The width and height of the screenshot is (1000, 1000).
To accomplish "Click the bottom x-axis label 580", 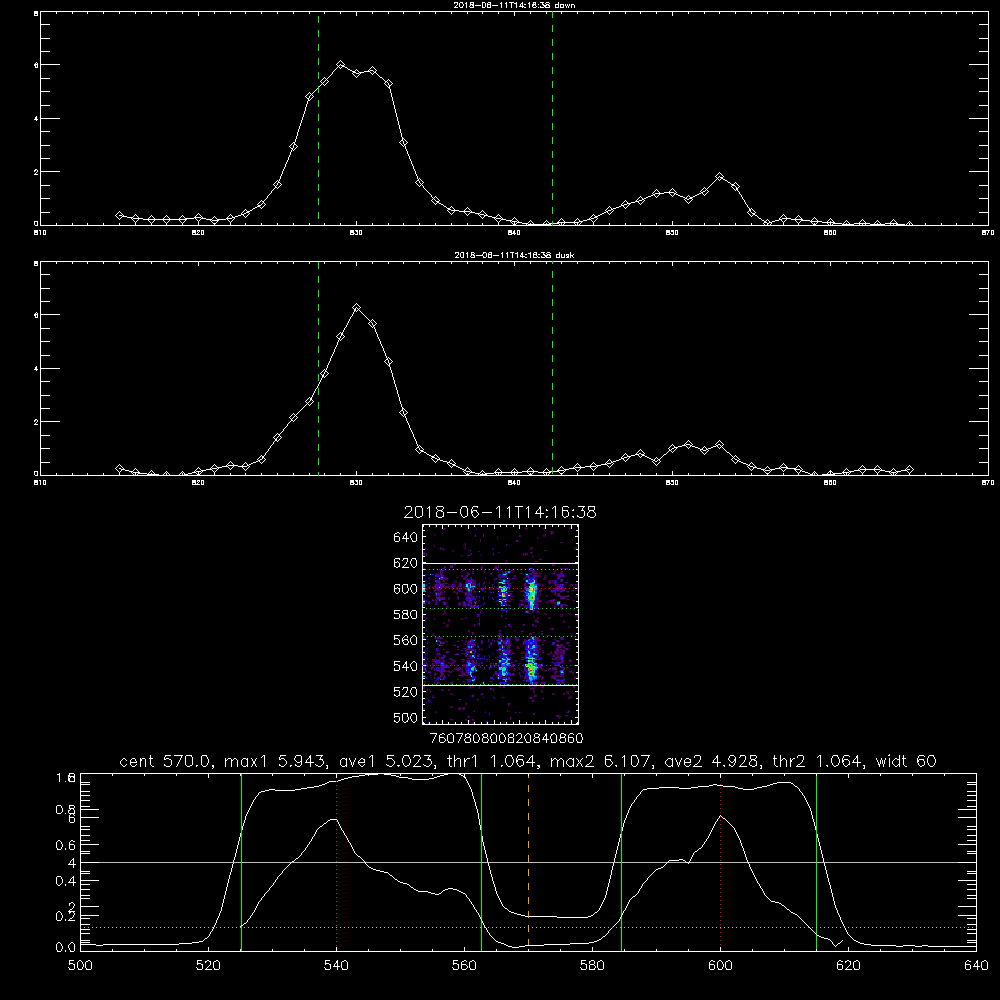I will point(592,966).
